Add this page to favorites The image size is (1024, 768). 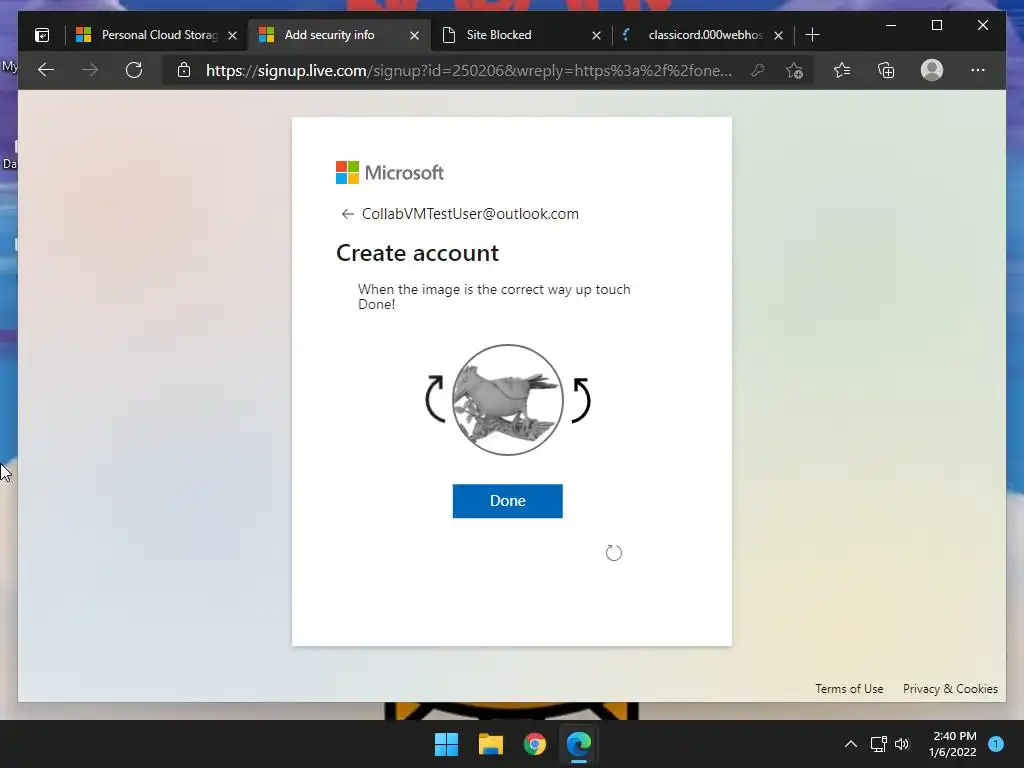tap(794, 70)
